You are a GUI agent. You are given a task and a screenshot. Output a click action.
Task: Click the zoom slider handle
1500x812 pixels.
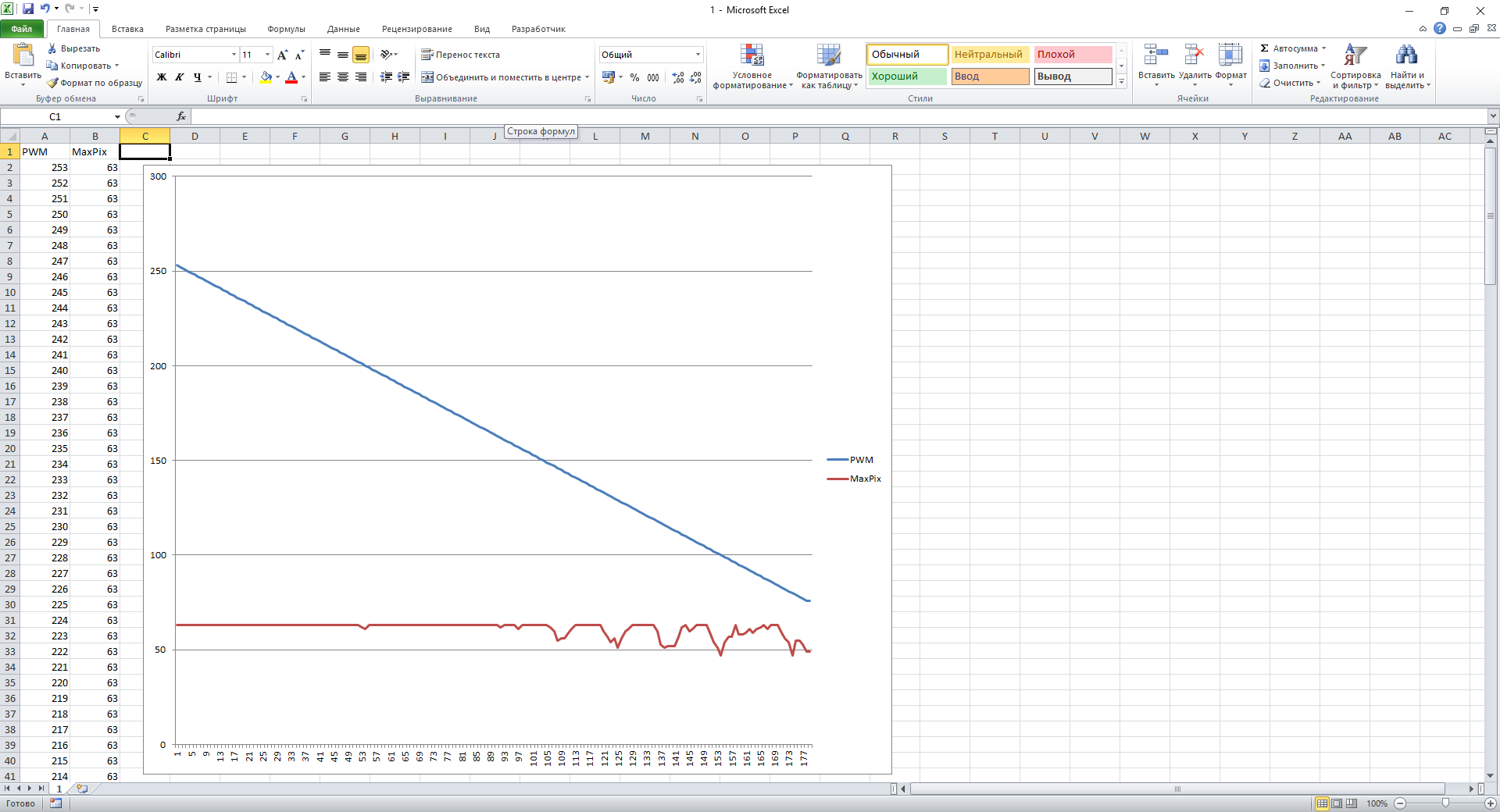(1445, 803)
